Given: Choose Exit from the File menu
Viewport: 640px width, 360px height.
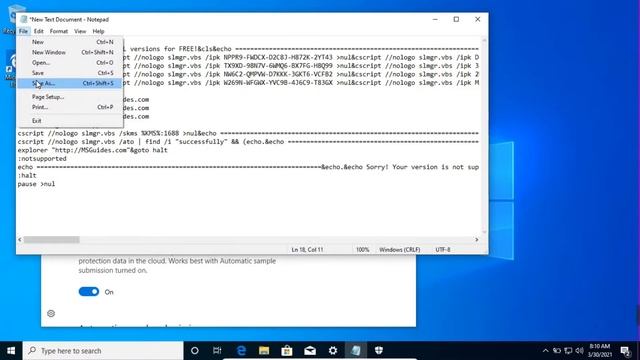Looking at the screenshot, I should point(69,120).
